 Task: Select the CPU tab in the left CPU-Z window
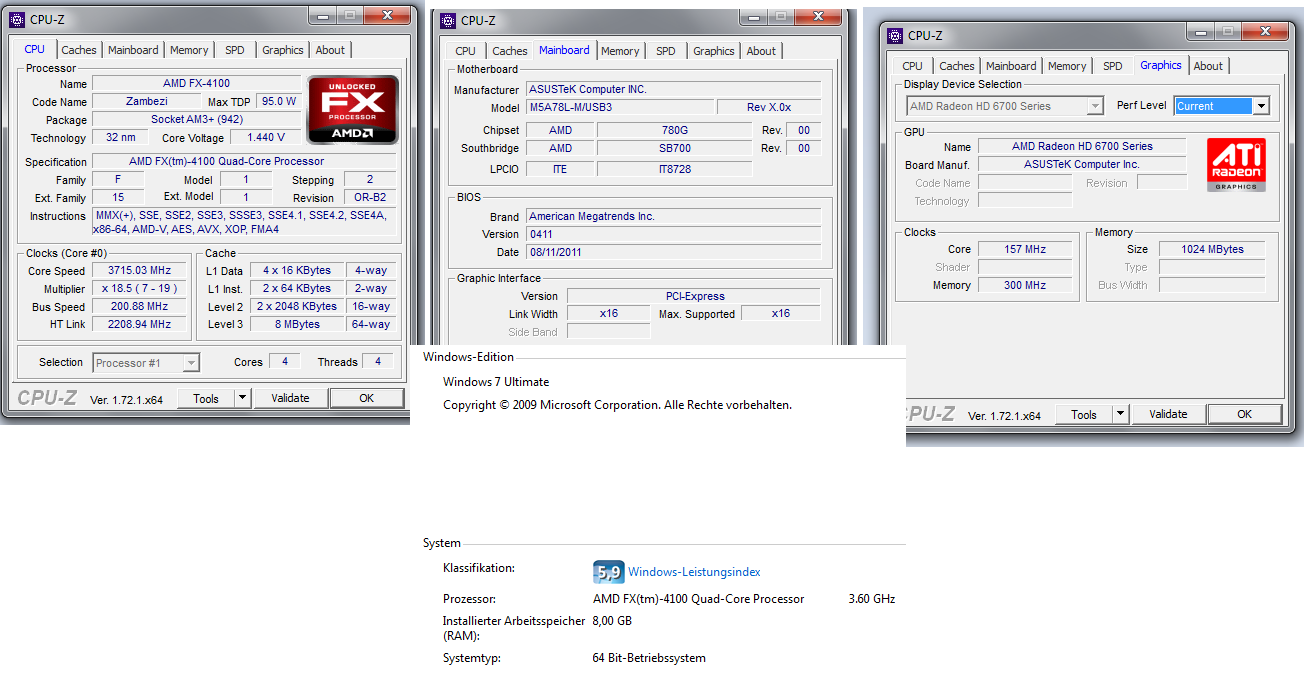35,49
